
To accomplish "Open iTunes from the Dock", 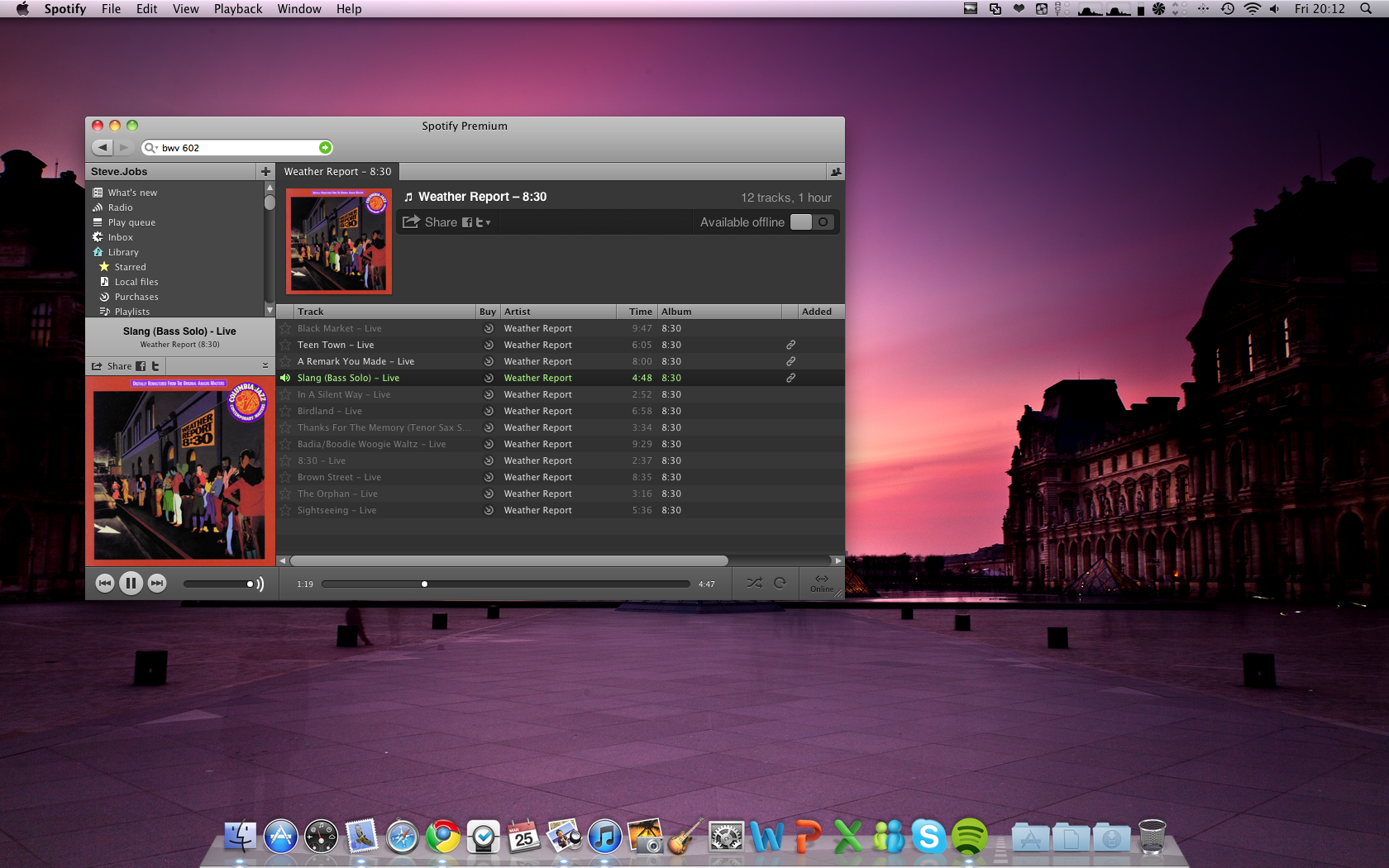I will click(x=605, y=837).
